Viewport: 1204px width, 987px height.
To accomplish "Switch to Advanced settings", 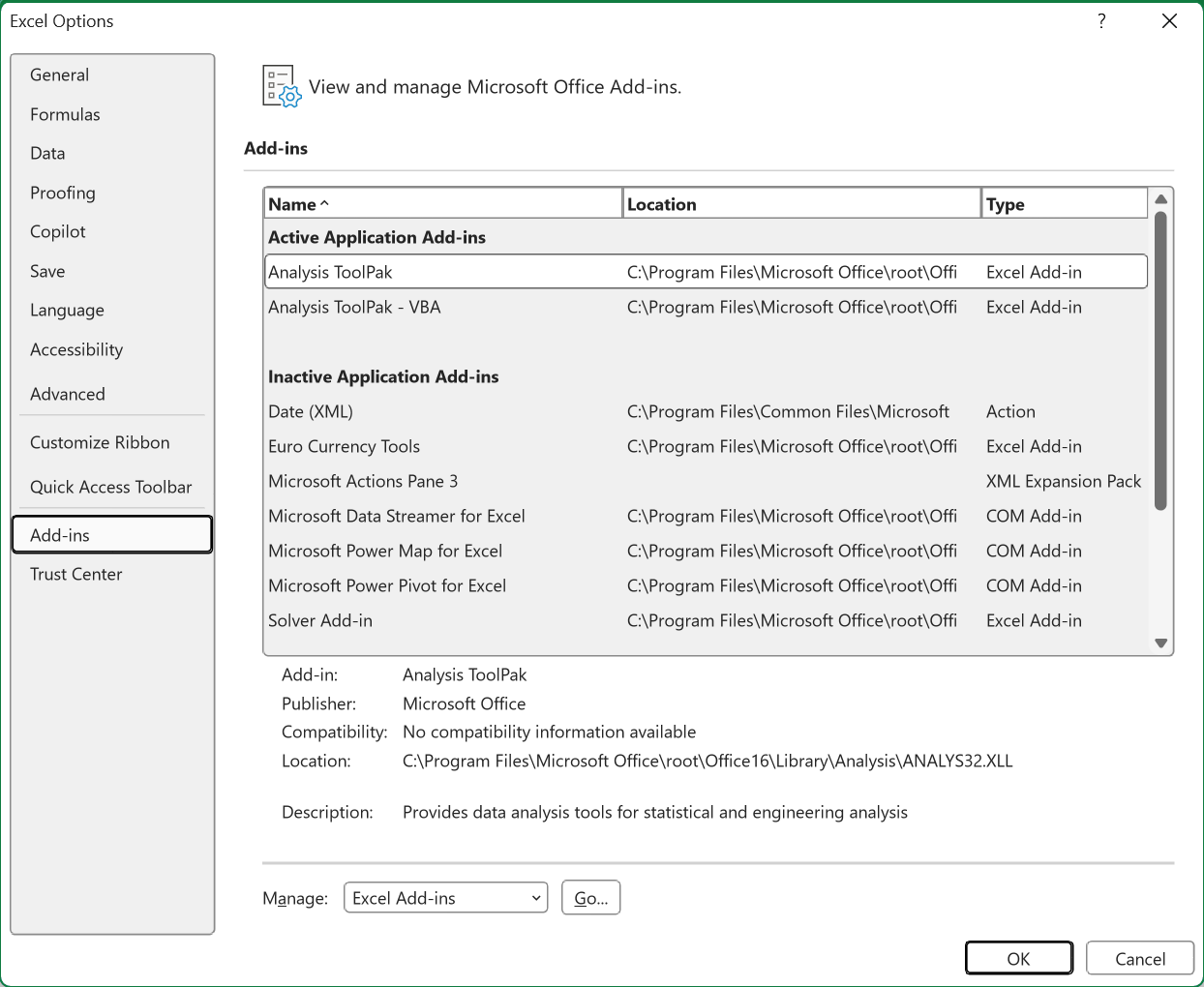I will coord(112,394).
